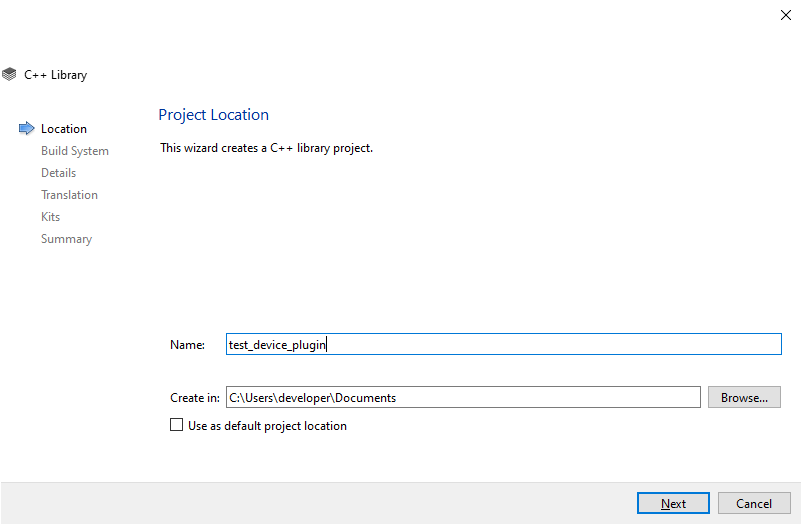Focus the Name field containing test_device_plugin
The image size is (802, 525).
pyautogui.click(x=504, y=344)
